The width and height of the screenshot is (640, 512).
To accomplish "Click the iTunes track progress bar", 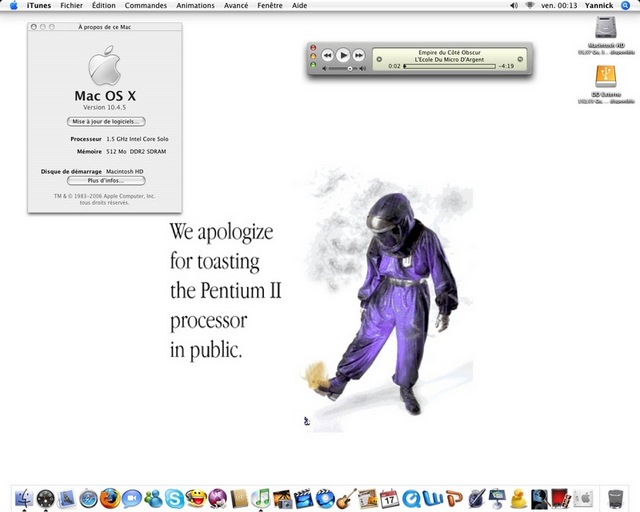I will pyautogui.click(x=450, y=66).
